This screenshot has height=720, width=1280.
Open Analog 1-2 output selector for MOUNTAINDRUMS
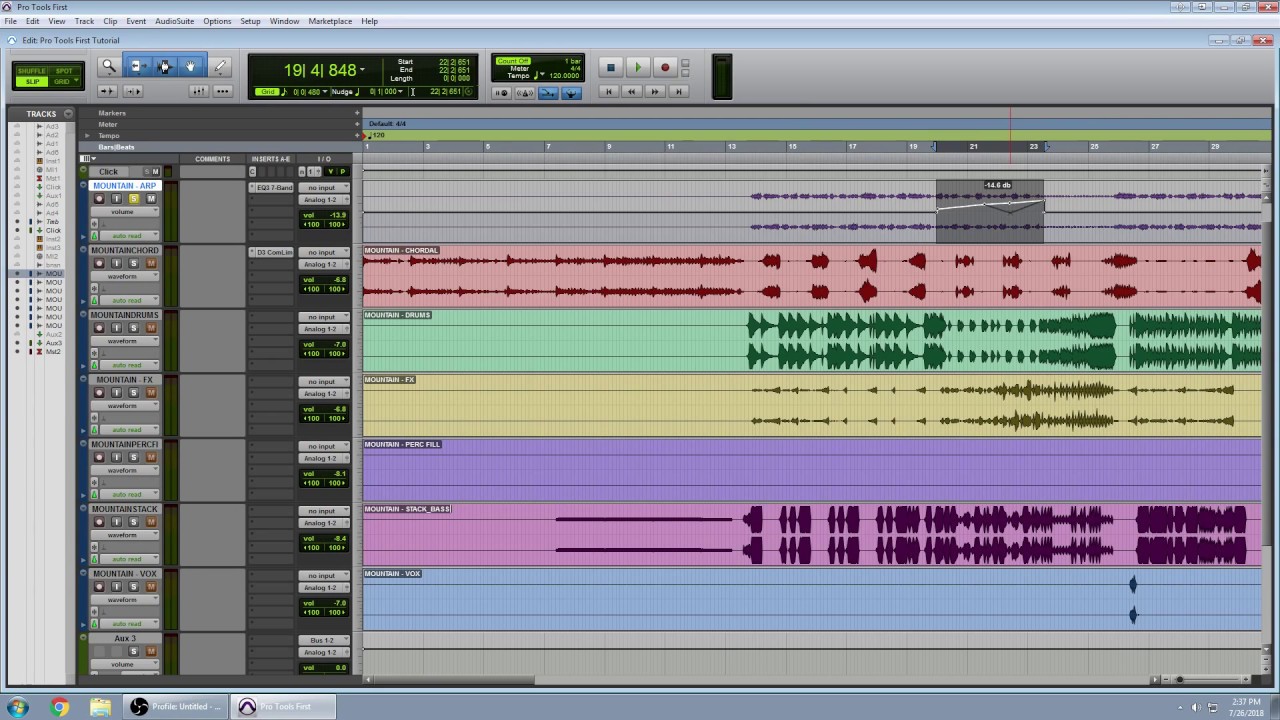point(325,329)
